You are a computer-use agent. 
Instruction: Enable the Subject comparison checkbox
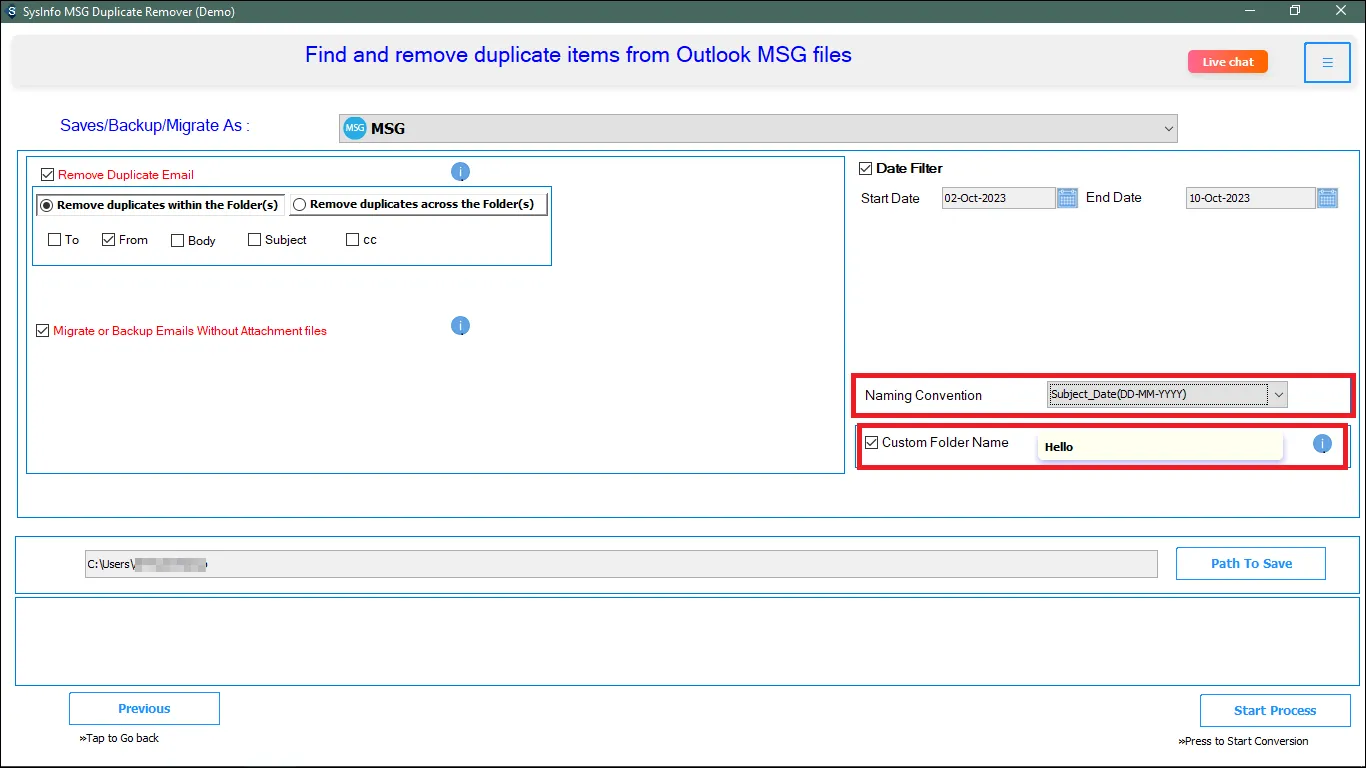coord(254,240)
